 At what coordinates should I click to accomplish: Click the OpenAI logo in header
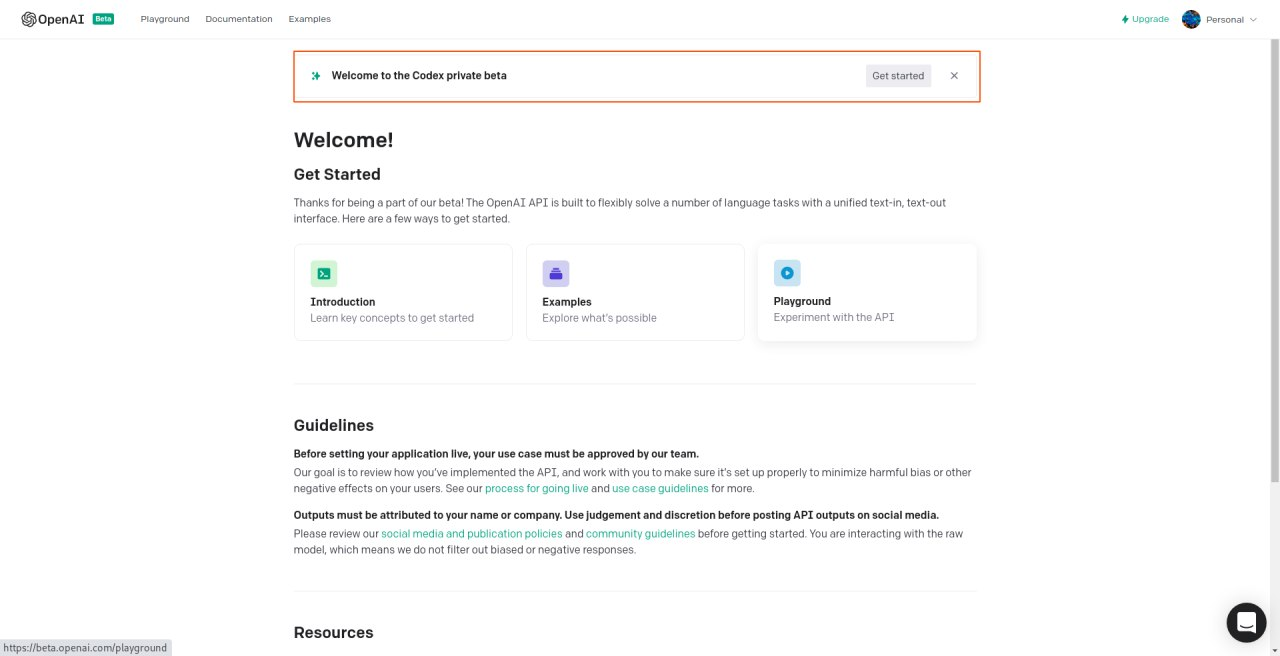[x=54, y=19]
